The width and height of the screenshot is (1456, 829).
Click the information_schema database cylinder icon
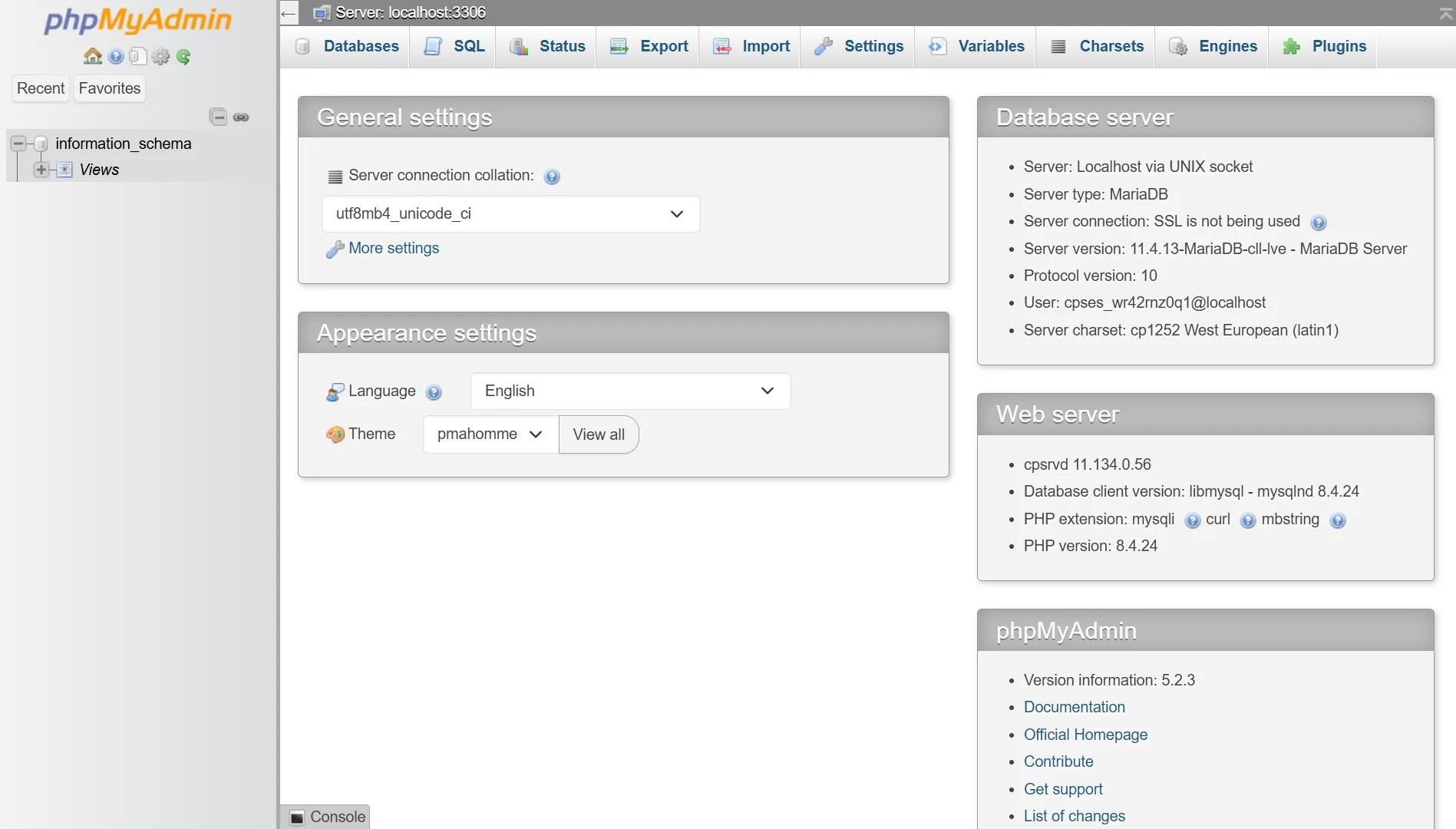coord(41,144)
